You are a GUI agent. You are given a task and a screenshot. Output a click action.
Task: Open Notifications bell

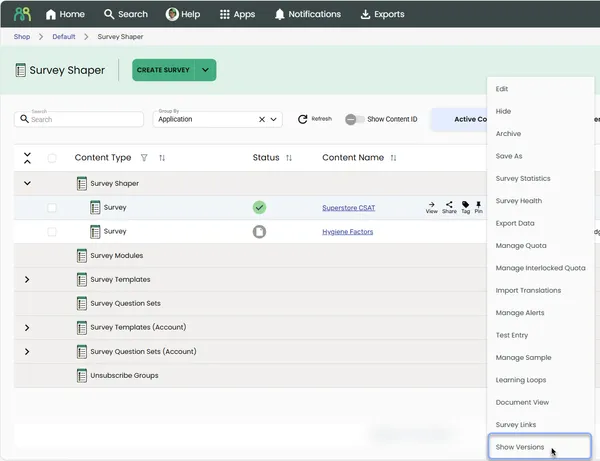(x=308, y=14)
